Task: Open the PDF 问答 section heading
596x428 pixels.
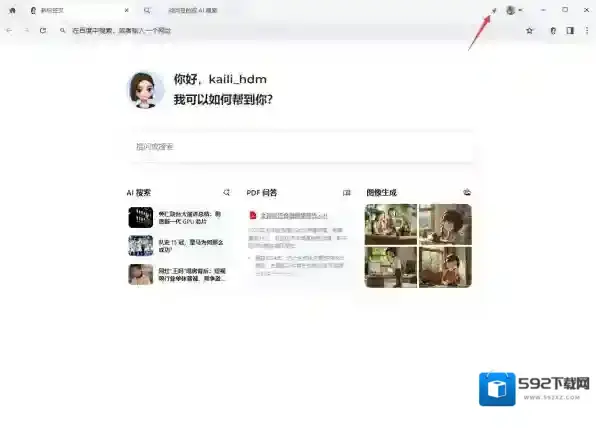Action: [262, 193]
